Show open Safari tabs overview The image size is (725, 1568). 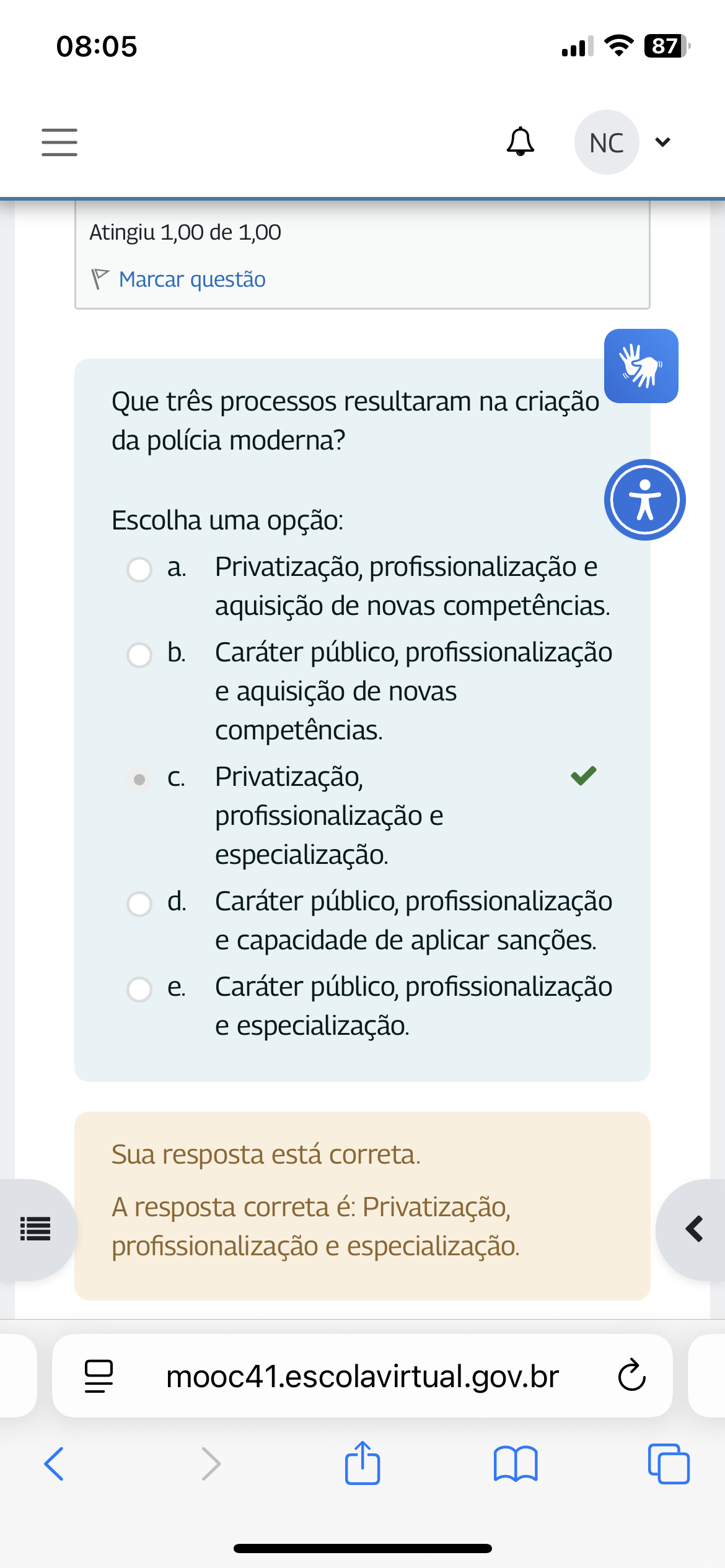pyautogui.click(x=668, y=1463)
